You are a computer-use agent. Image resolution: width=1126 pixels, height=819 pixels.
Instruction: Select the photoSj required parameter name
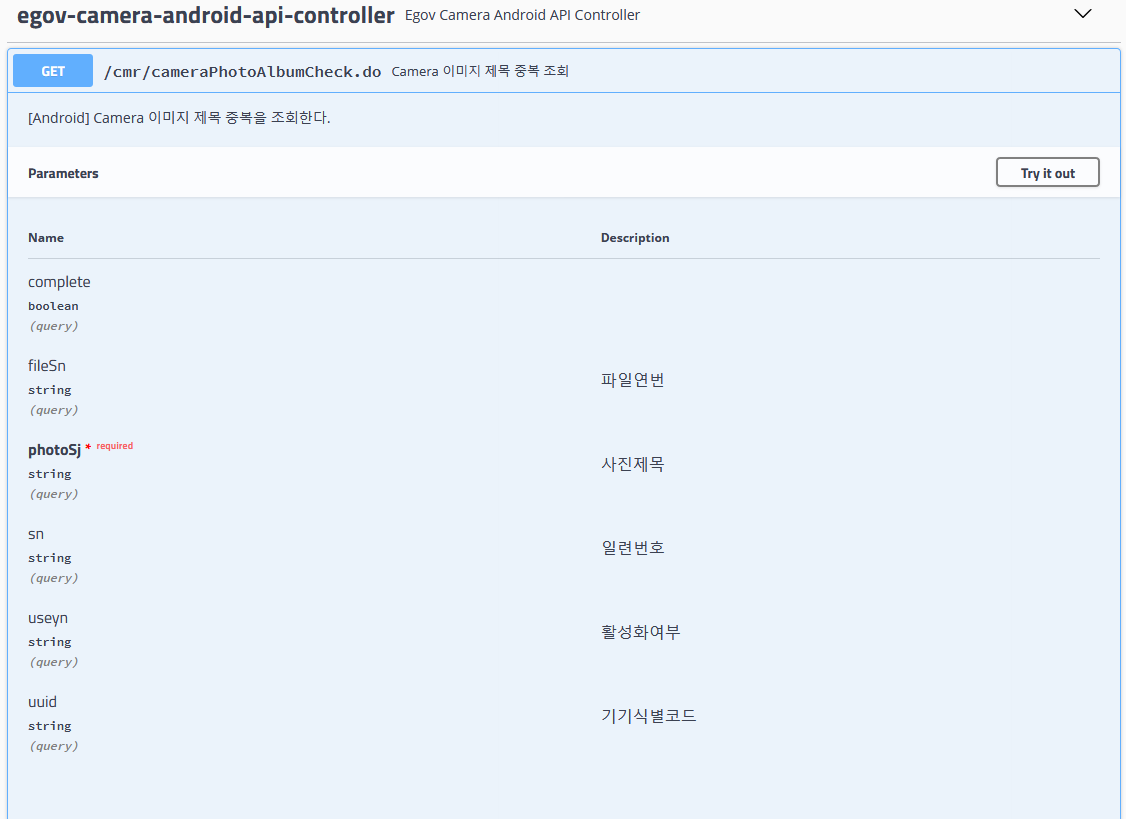point(54,450)
